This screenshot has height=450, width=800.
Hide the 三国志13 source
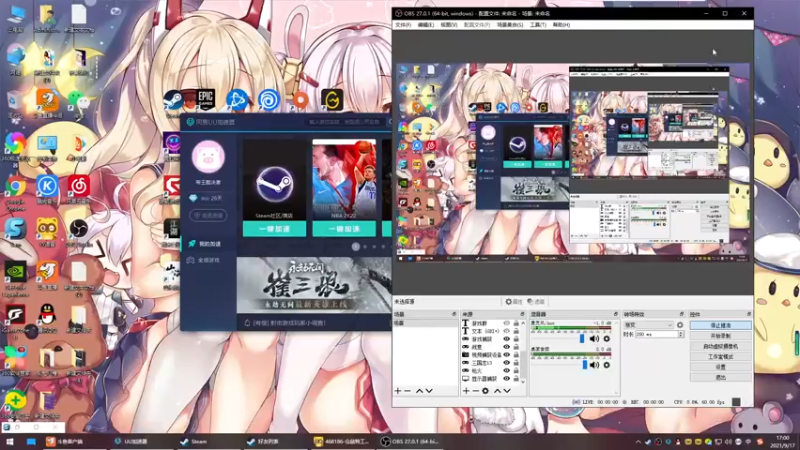(507, 363)
